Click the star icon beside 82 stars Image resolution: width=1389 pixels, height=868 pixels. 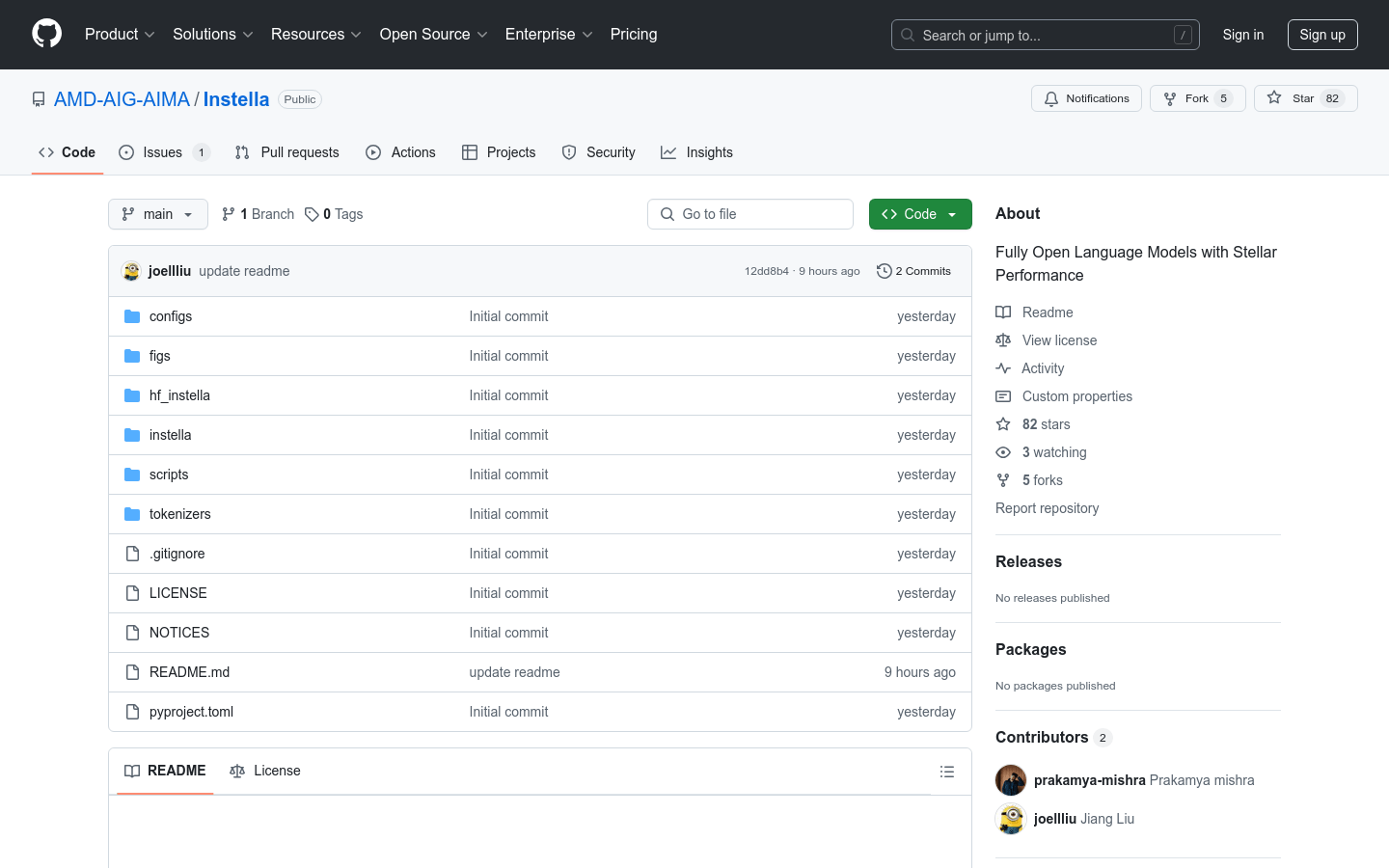(x=1003, y=424)
